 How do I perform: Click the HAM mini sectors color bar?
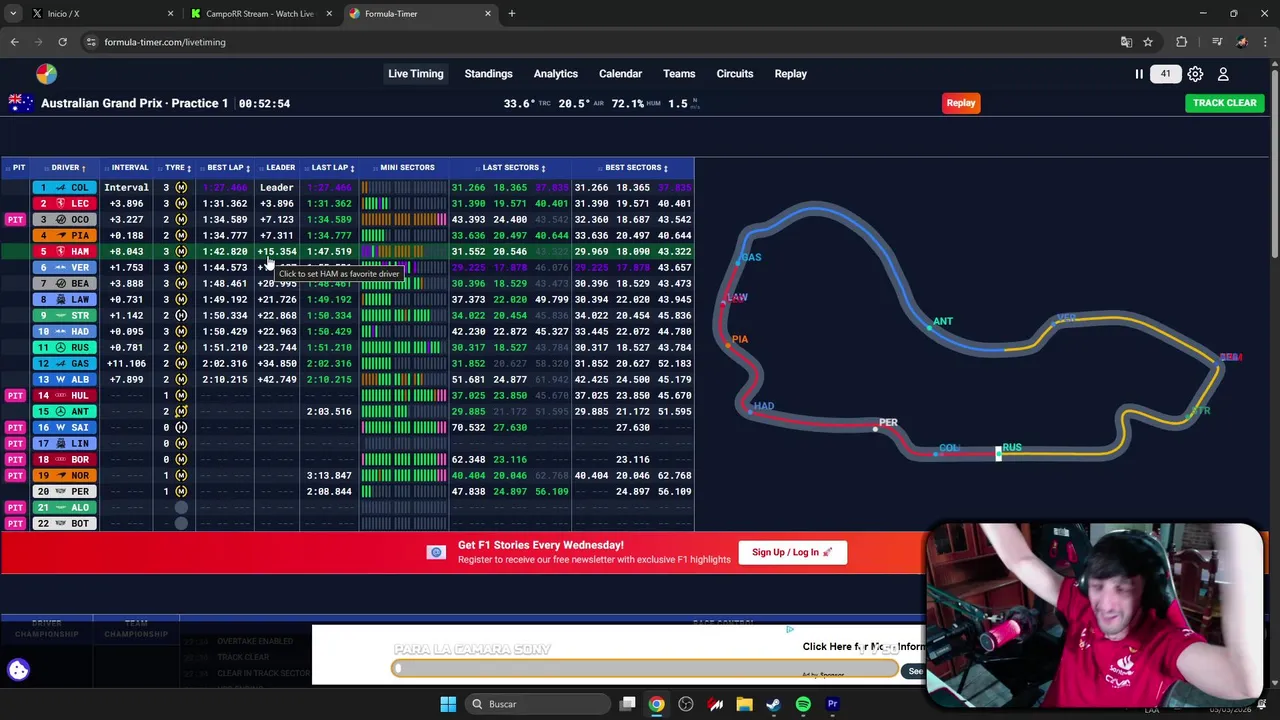point(404,251)
